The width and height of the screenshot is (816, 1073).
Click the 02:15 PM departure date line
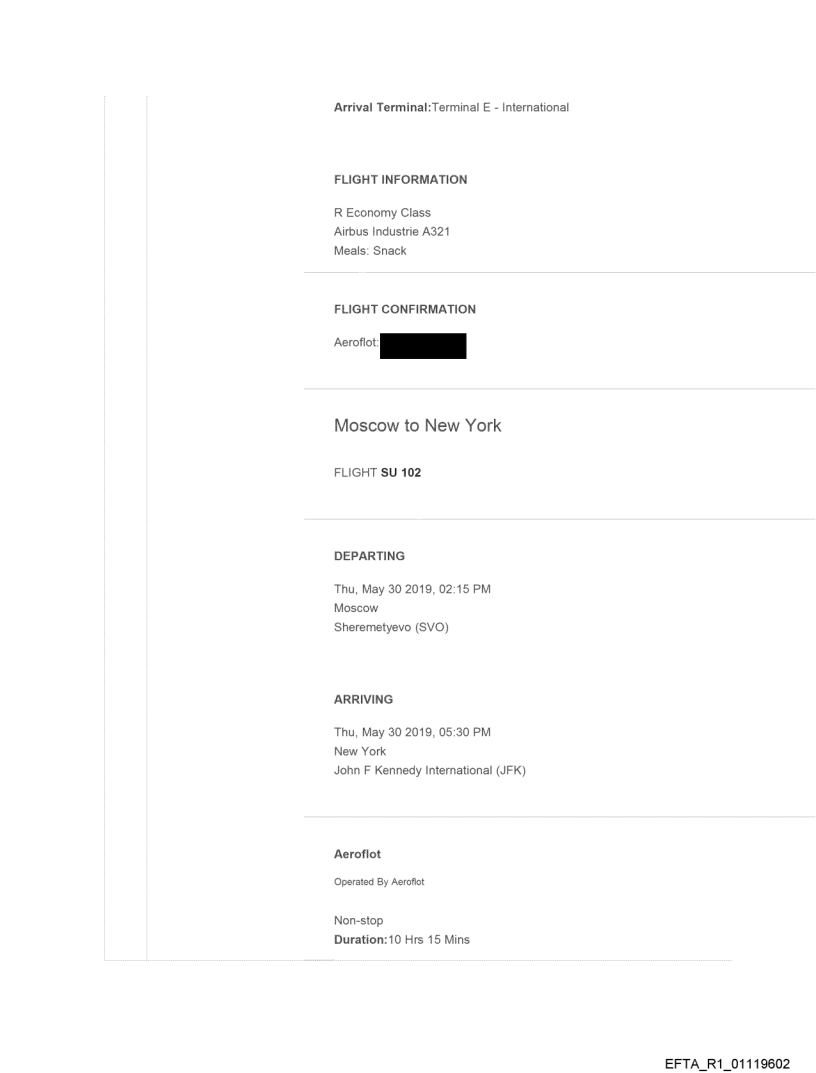pyautogui.click(x=412, y=589)
